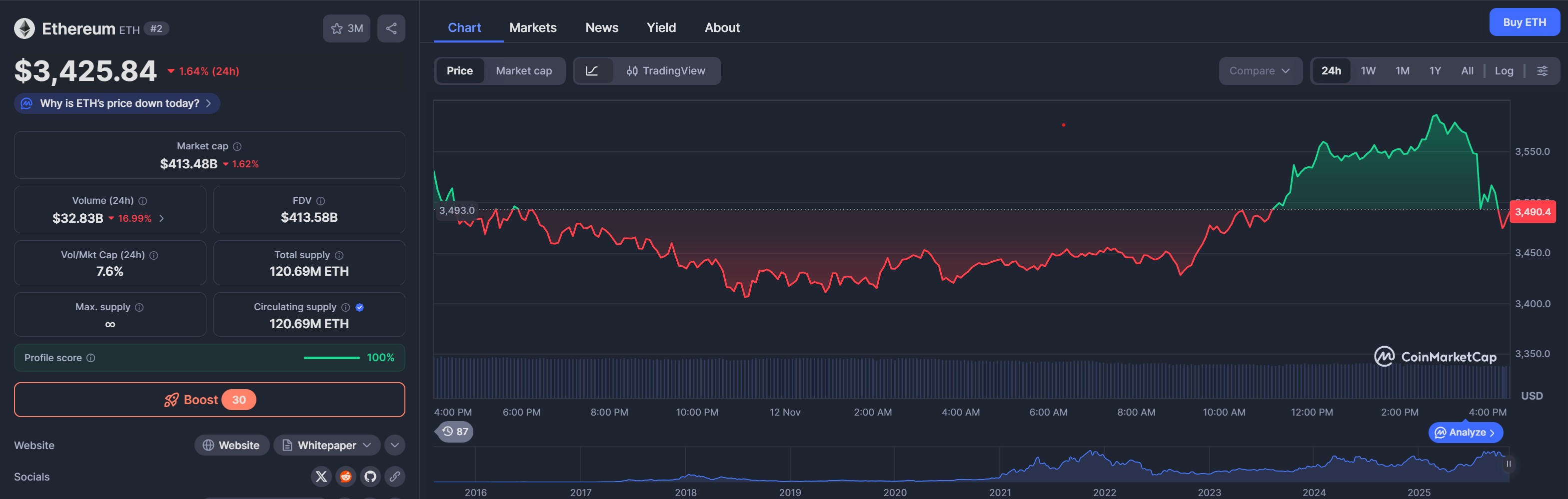Open the Yield tab
Image resolution: width=1568 pixels, height=499 pixels.
point(661,28)
